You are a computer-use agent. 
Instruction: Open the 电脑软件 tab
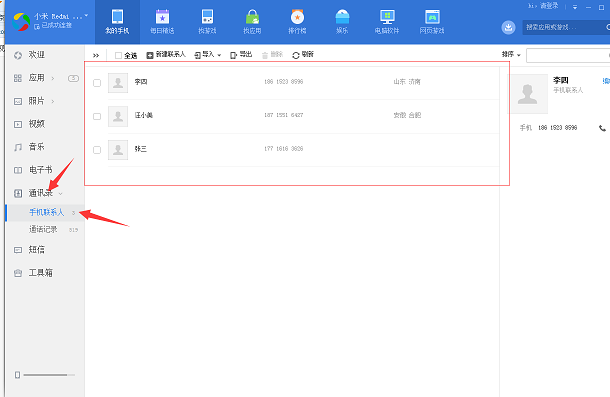pyautogui.click(x=387, y=22)
